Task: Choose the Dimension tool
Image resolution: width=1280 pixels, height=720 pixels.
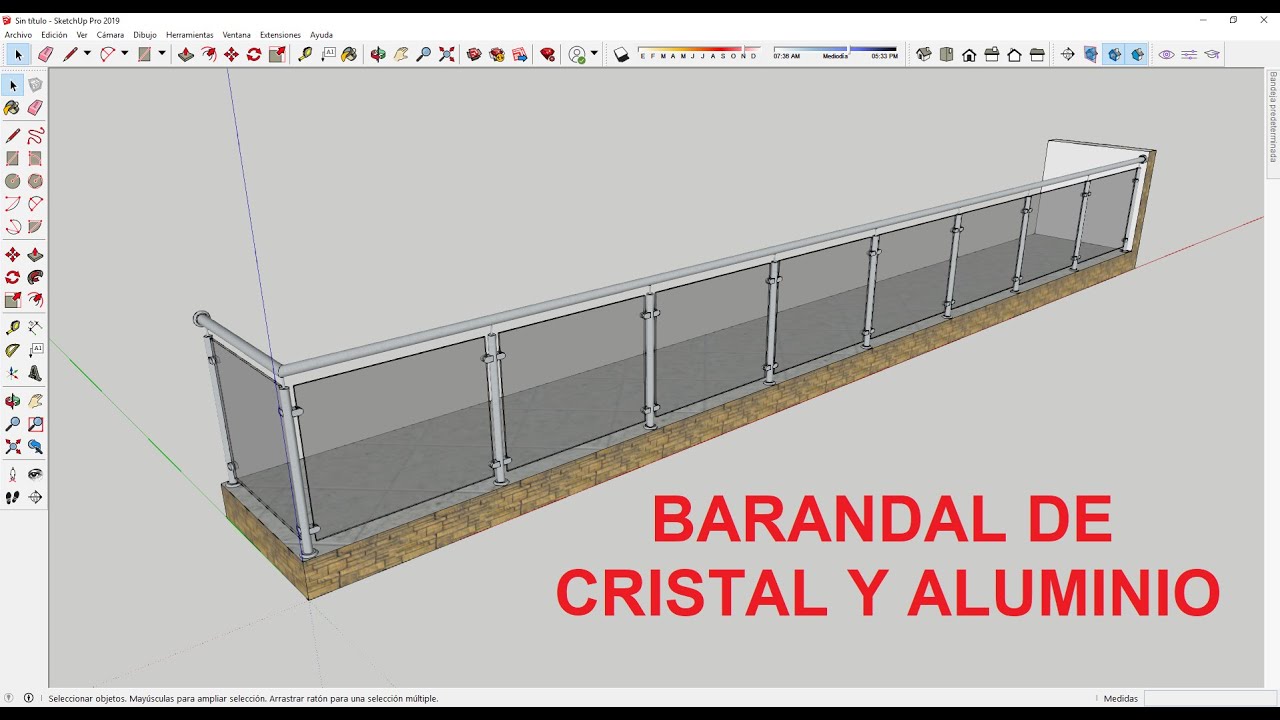Action: pos(35,327)
